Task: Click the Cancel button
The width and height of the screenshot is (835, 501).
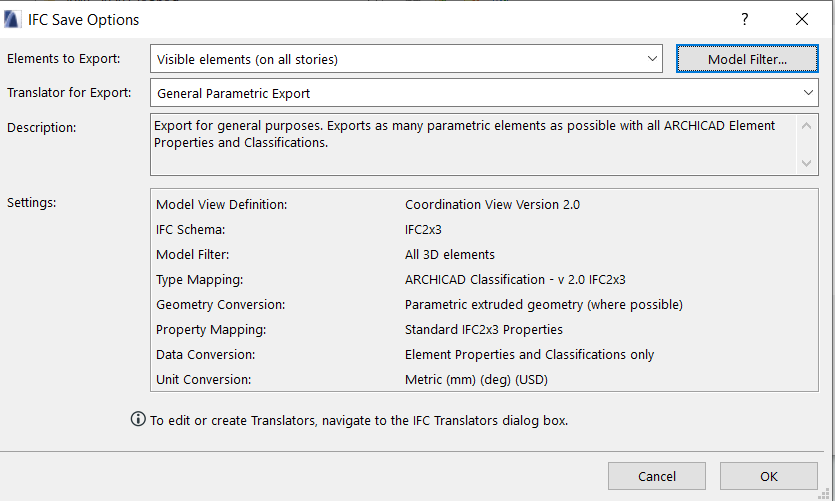Action: 657,476
